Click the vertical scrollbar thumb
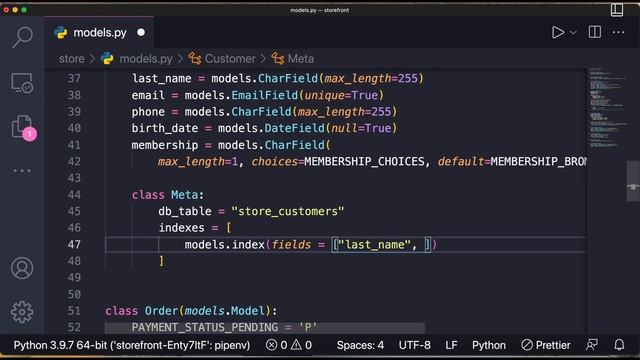Viewport: 640px width, 360px height. [x=633, y=181]
